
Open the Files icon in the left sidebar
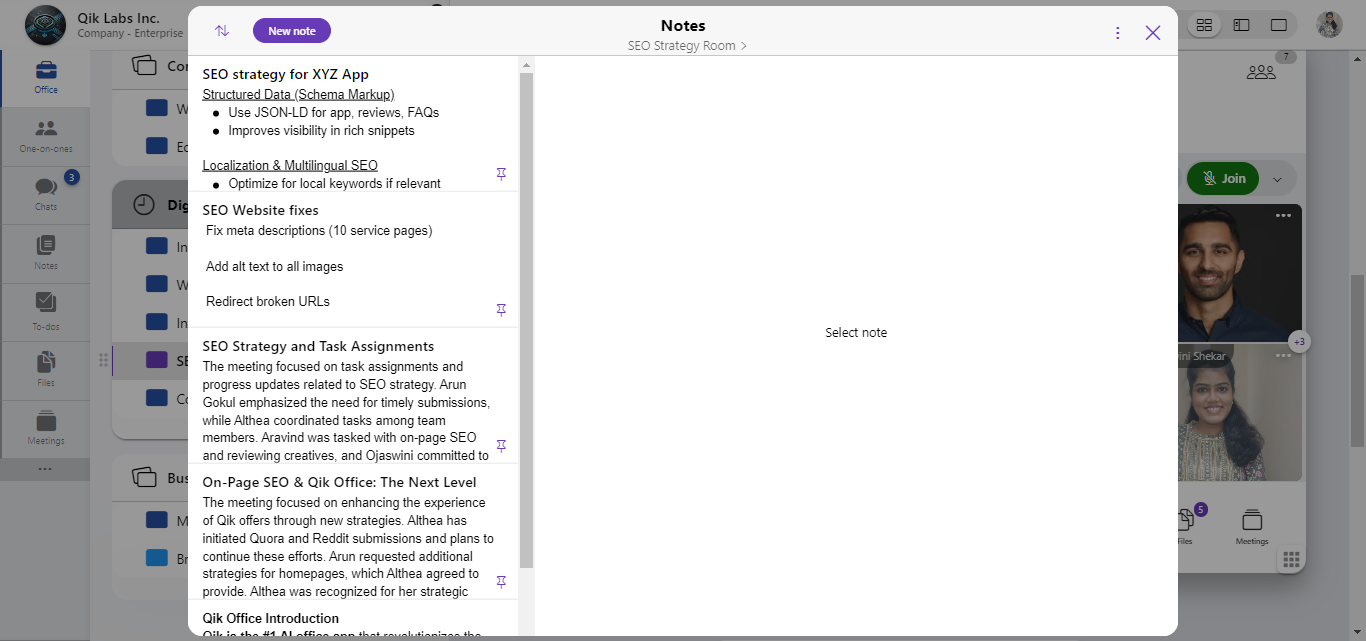46,368
